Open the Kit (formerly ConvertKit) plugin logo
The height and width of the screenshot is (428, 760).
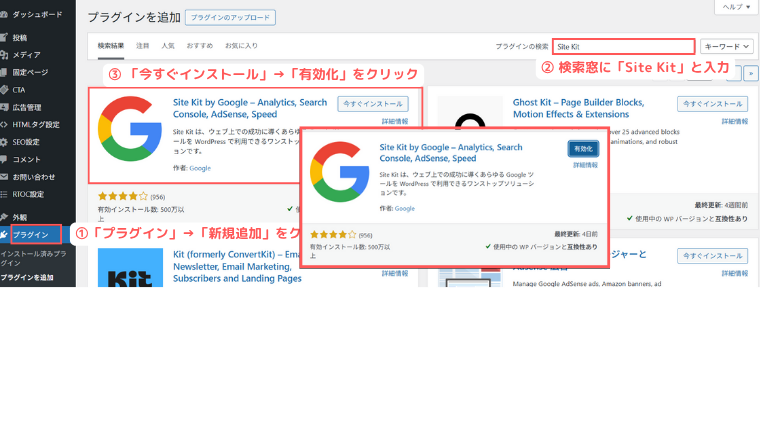(x=130, y=268)
